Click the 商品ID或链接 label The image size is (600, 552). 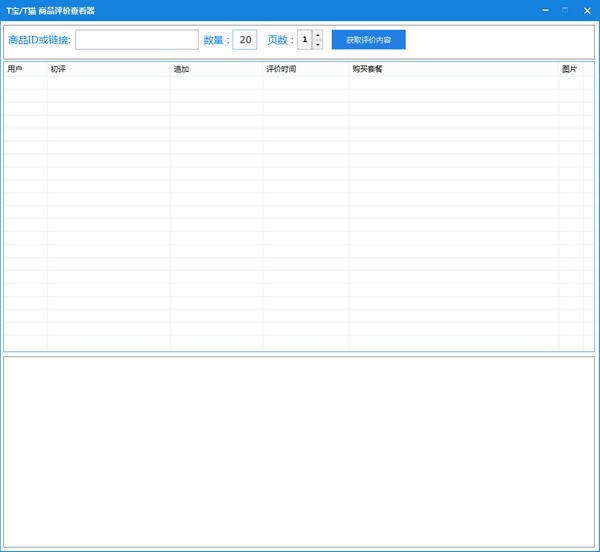pos(39,40)
